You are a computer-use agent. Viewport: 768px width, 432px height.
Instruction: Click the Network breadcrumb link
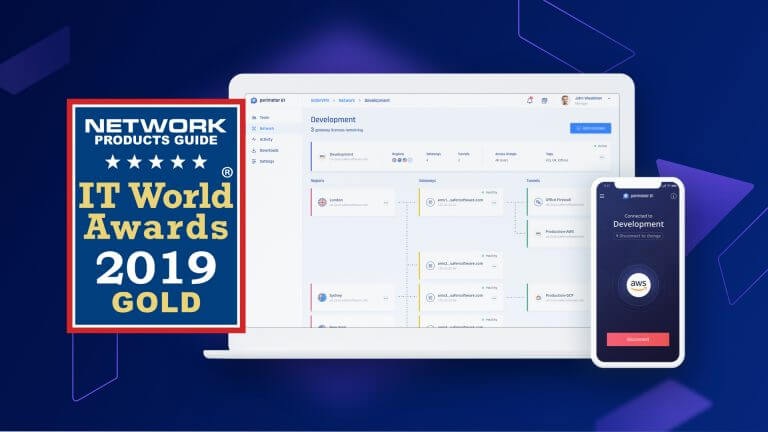click(x=346, y=100)
